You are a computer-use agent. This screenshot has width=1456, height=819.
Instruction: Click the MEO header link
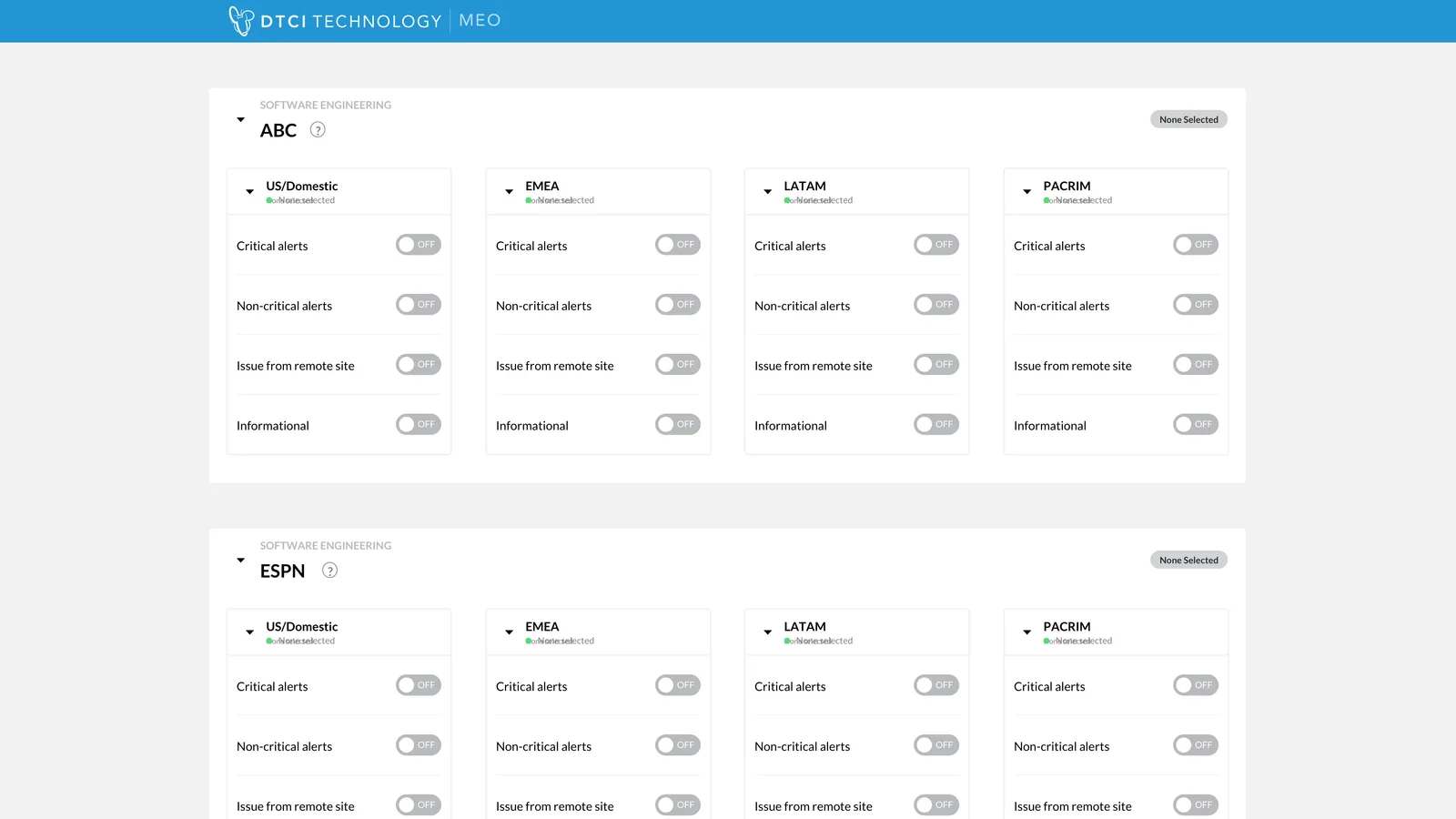[x=480, y=20]
